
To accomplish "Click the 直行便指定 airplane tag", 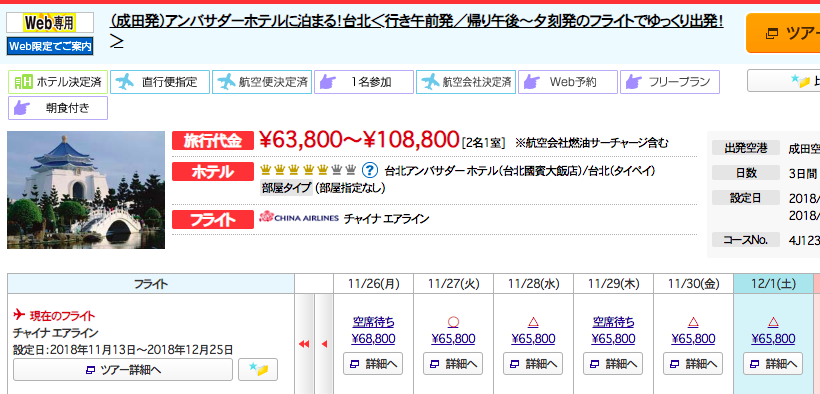I will [x=160, y=82].
